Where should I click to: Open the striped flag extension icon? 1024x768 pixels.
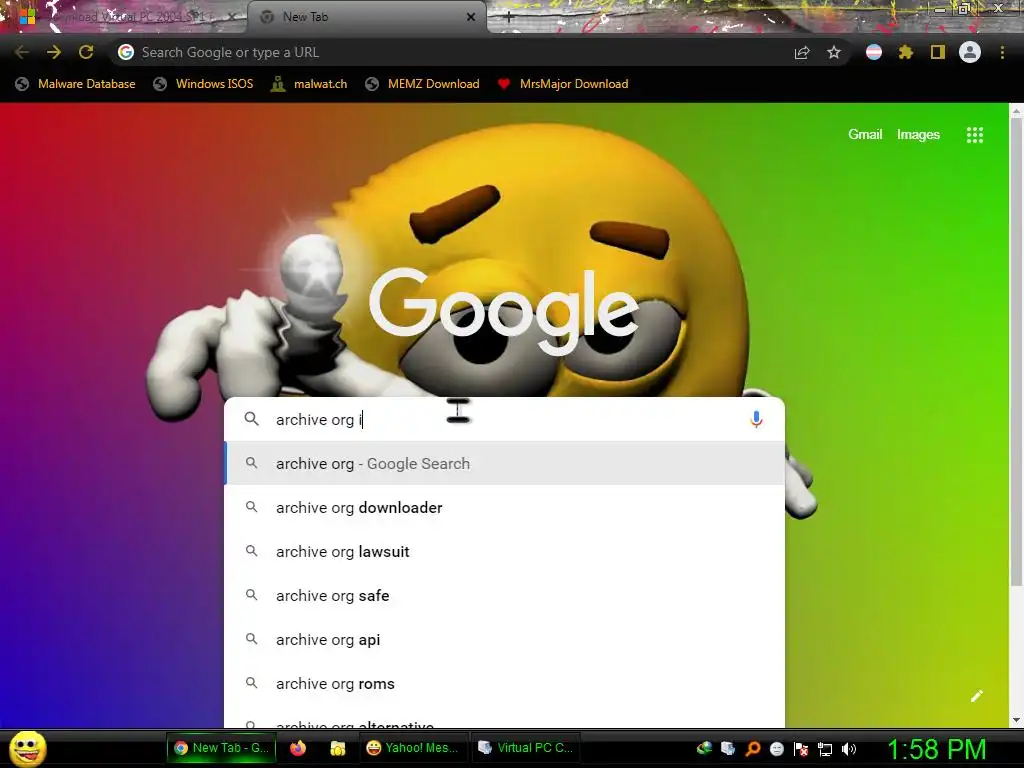(874, 52)
